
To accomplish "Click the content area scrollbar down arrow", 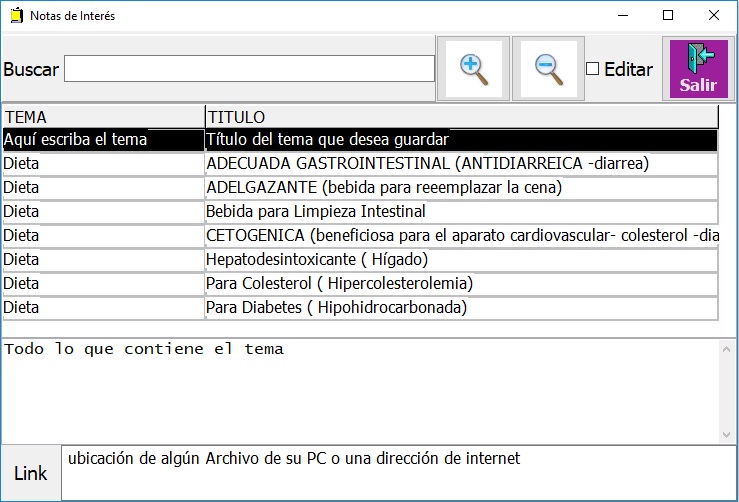I will 726,435.
